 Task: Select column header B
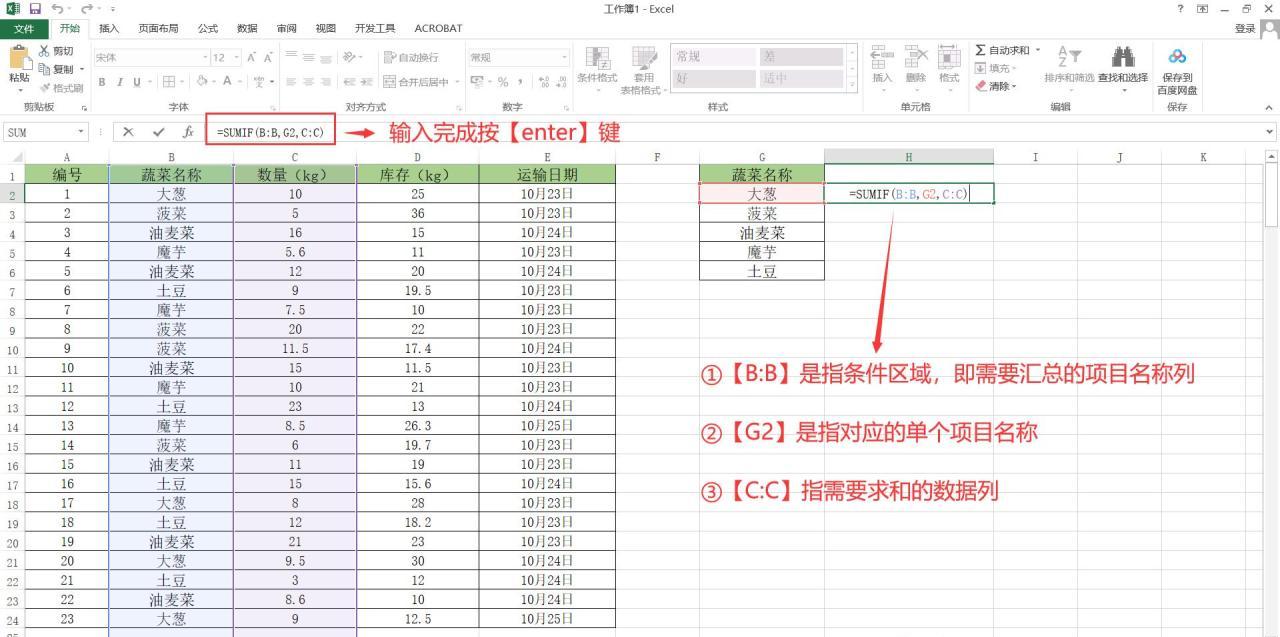pyautogui.click(x=171, y=156)
